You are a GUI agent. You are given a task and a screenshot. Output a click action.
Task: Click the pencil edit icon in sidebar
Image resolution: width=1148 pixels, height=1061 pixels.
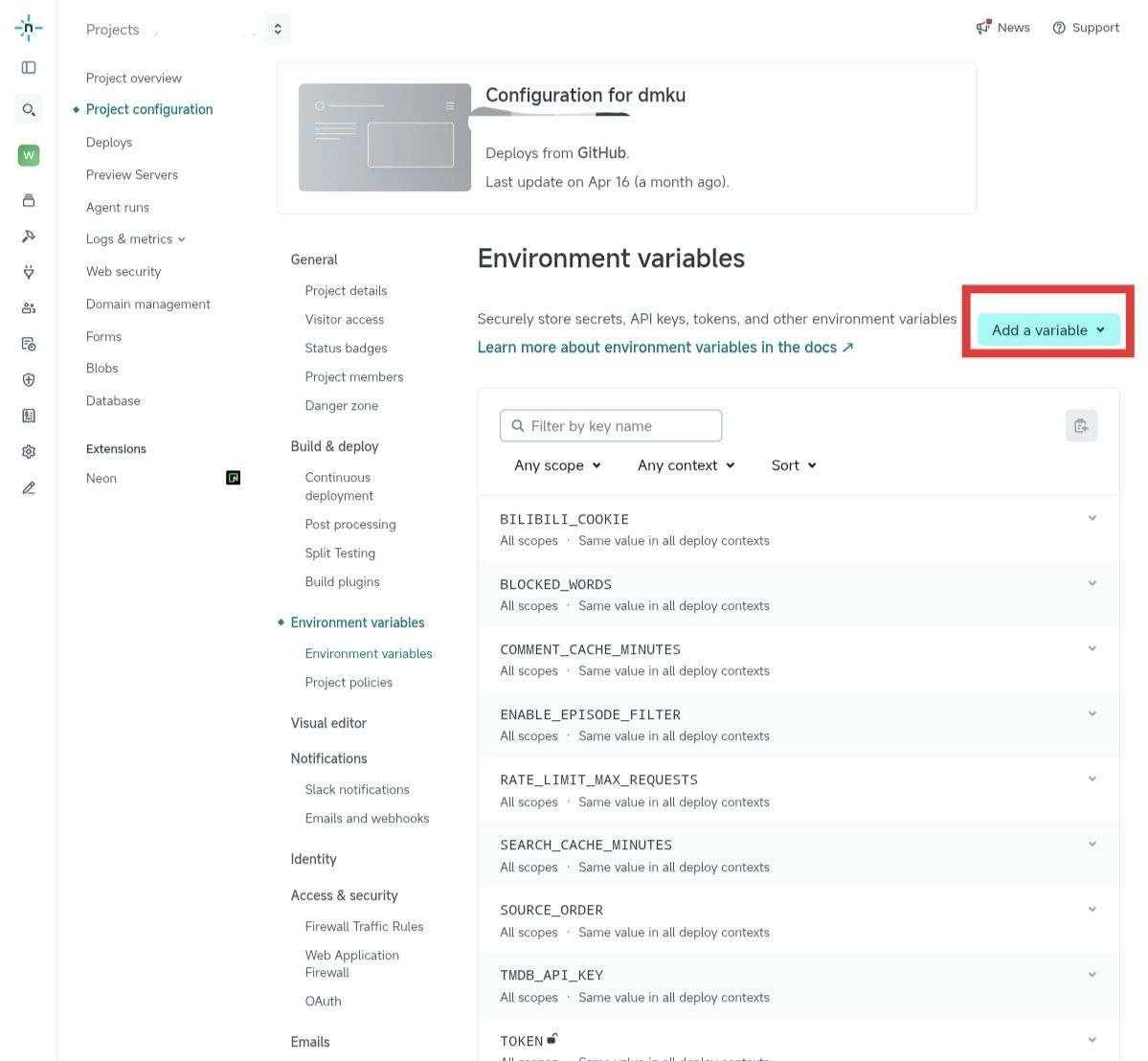(x=29, y=487)
